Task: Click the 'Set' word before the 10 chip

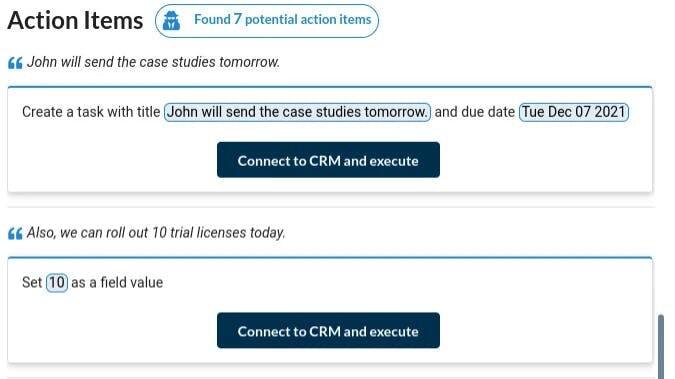Action: click(32, 283)
